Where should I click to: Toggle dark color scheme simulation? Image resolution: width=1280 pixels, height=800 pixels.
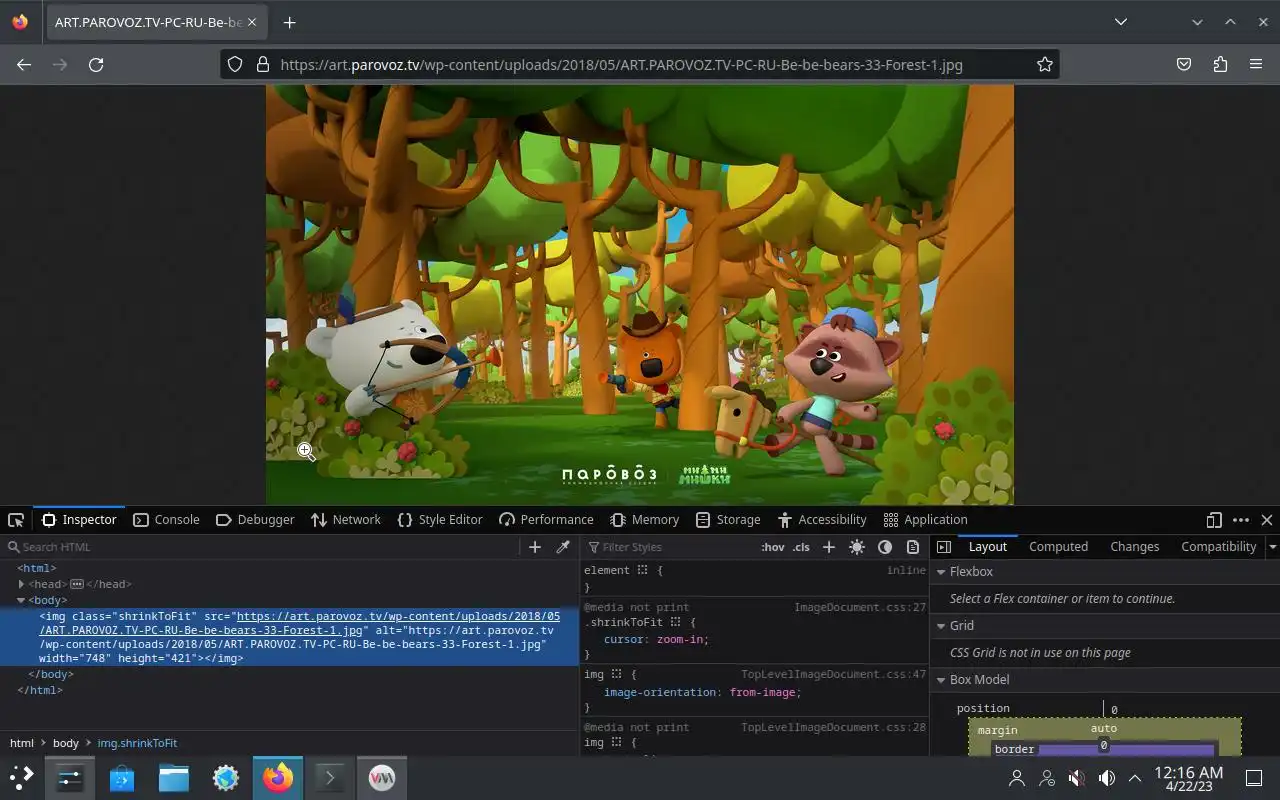coord(885,547)
